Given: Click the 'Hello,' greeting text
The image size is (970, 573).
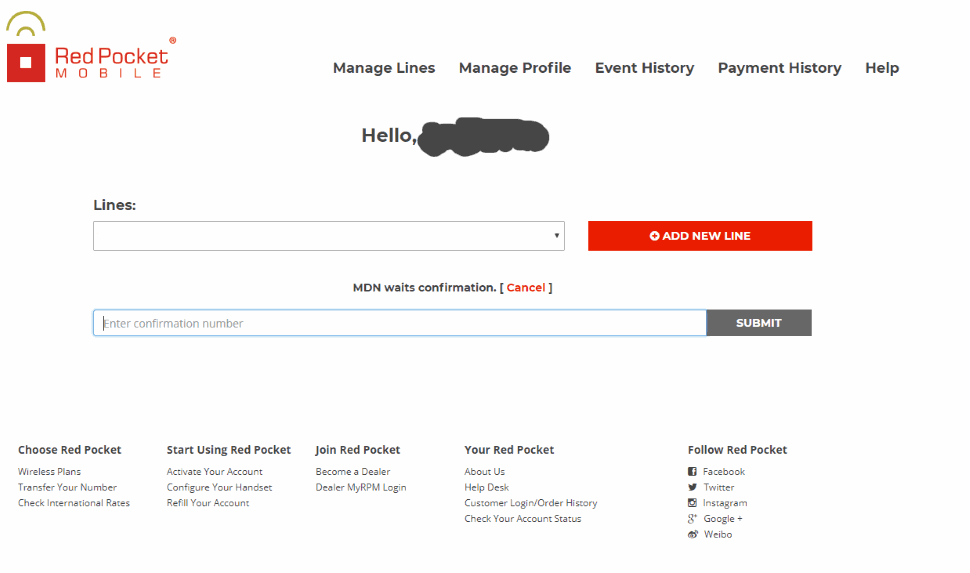Looking at the screenshot, I should (389, 136).
